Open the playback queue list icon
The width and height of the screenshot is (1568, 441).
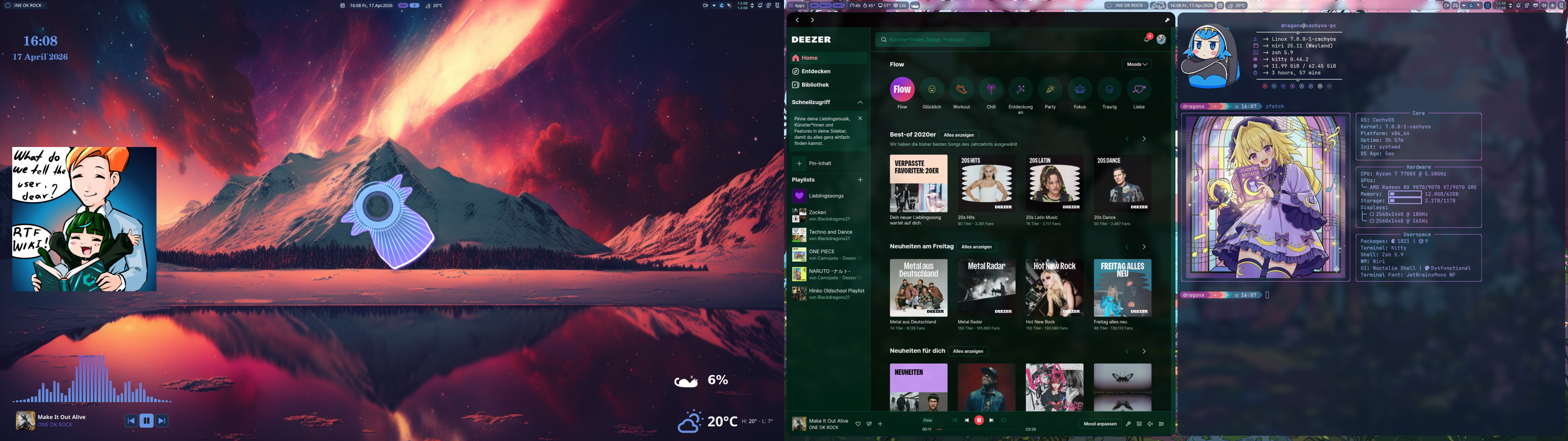click(1139, 424)
